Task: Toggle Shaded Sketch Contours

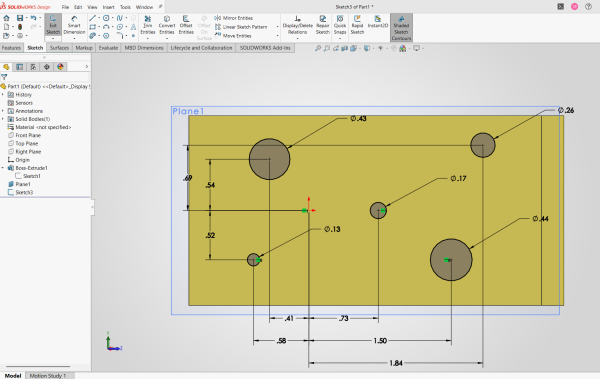Action: [x=401, y=28]
